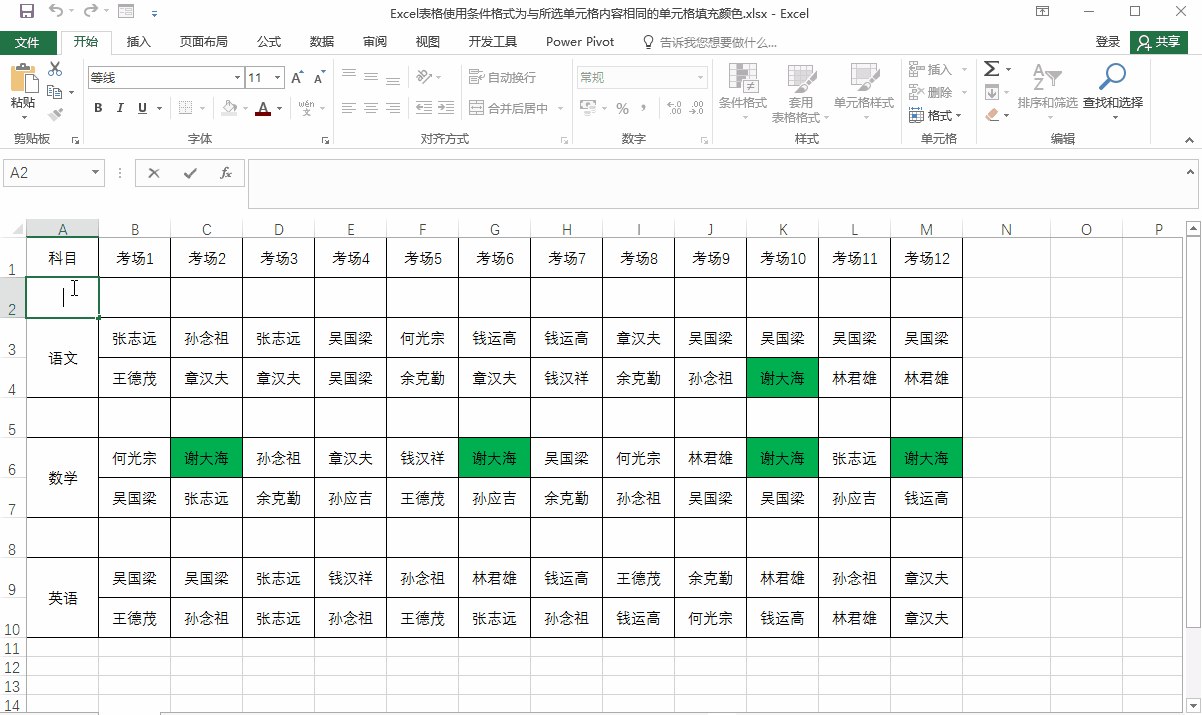
Task: Open the 套用表格格式 table format menu
Action: coord(801,92)
